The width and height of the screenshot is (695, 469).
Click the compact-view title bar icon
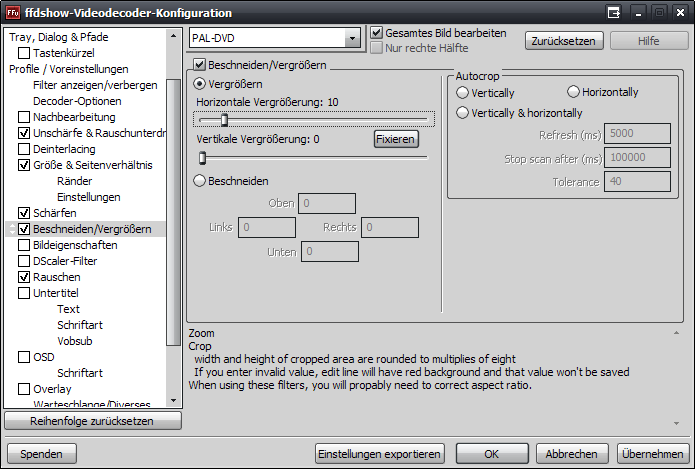click(x=614, y=13)
